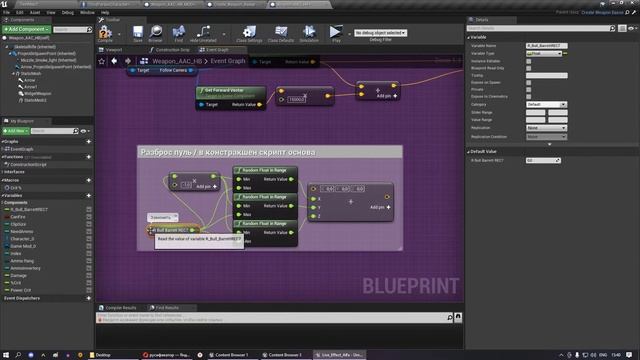Add a new graph with the Graphs plus
Screen dimensions: 640x360
coord(89,141)
